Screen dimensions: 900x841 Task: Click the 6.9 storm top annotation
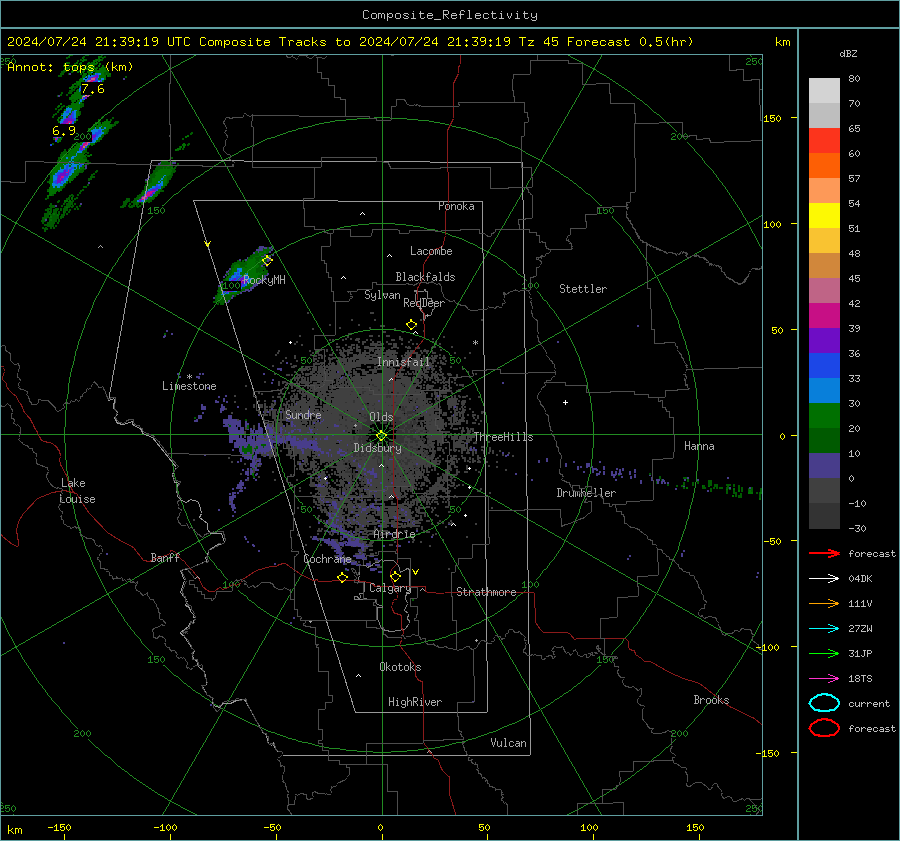tap(64, 131)
